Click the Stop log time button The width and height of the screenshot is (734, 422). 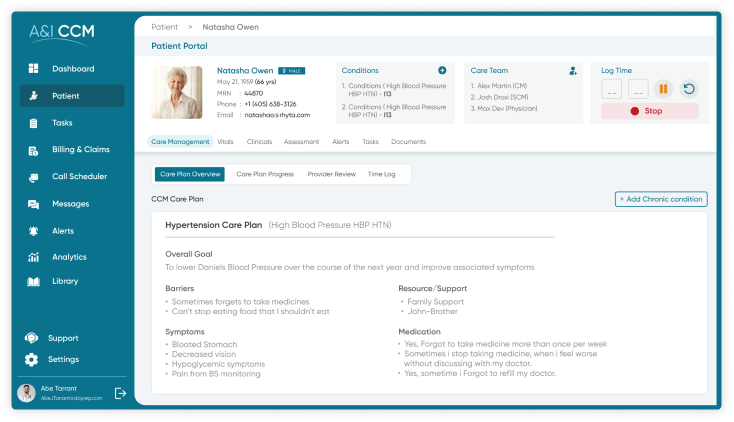click(650, 111)
